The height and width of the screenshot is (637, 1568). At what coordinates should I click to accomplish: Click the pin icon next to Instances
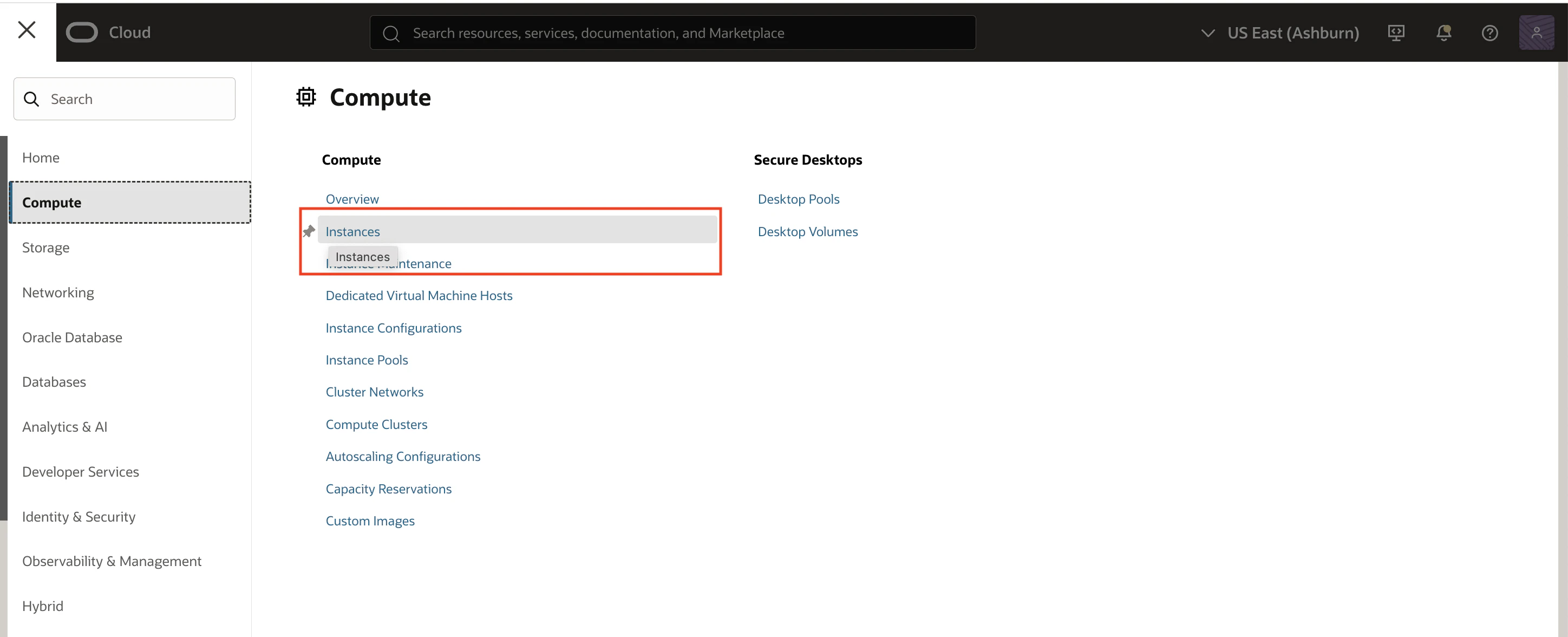309,231
